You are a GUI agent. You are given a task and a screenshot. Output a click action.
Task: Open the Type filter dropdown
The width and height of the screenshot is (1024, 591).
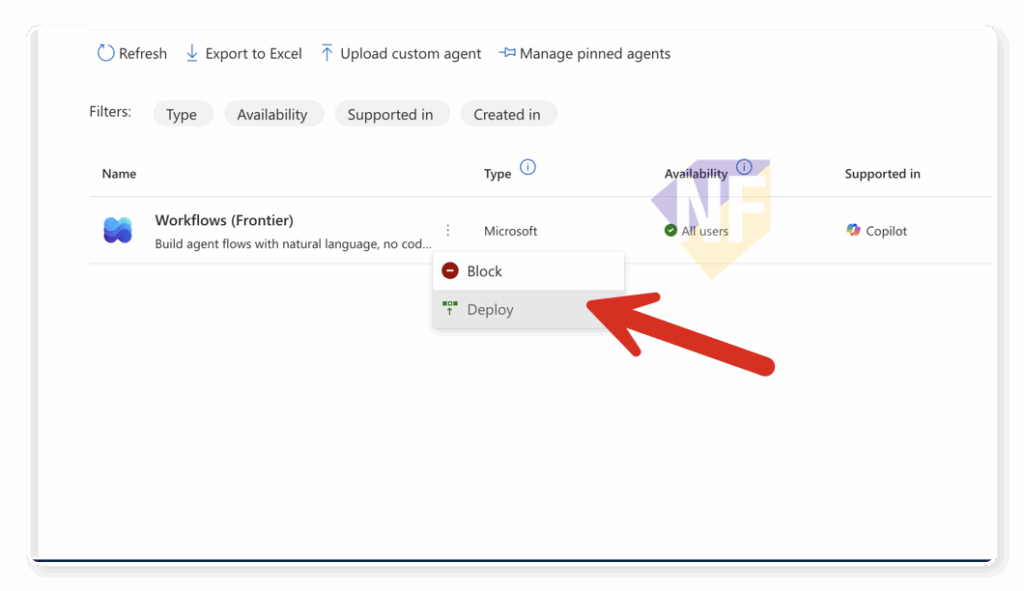tap(181, 115)
